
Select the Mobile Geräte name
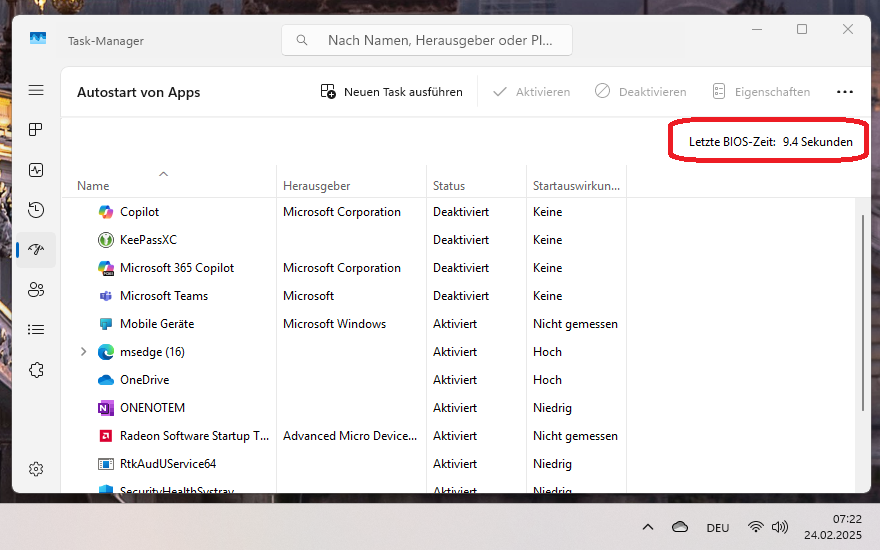[x=157, y=324]
